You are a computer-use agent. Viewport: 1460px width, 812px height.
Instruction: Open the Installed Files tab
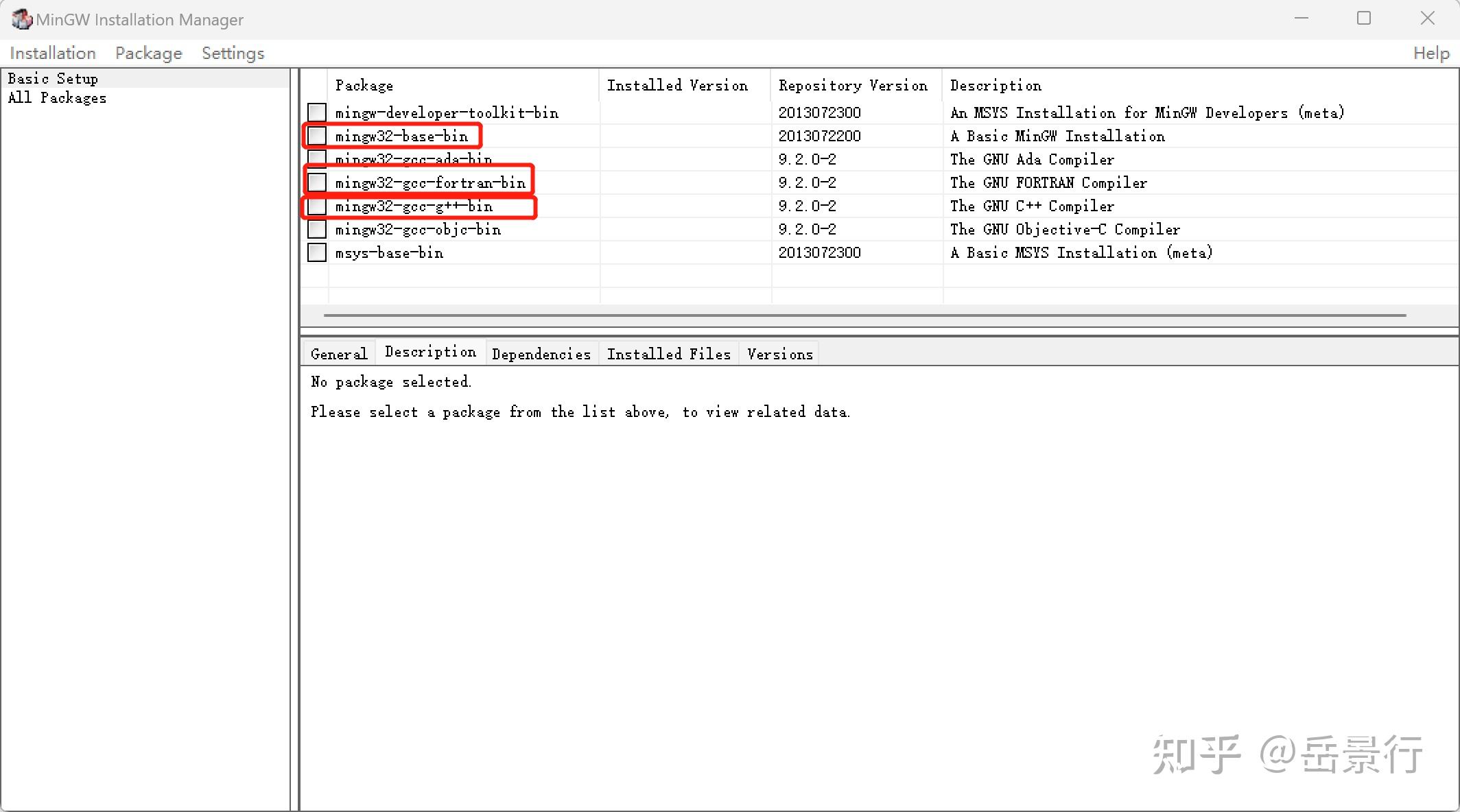coord(668,354)
